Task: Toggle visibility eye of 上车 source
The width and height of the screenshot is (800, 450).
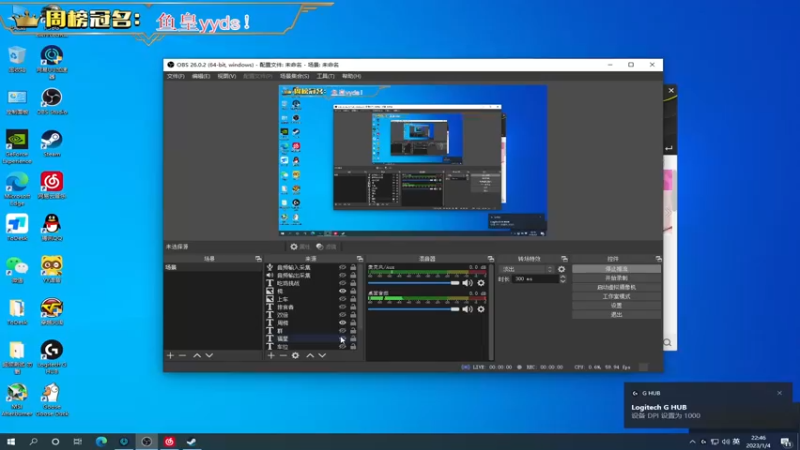Action: pos(342,299)
